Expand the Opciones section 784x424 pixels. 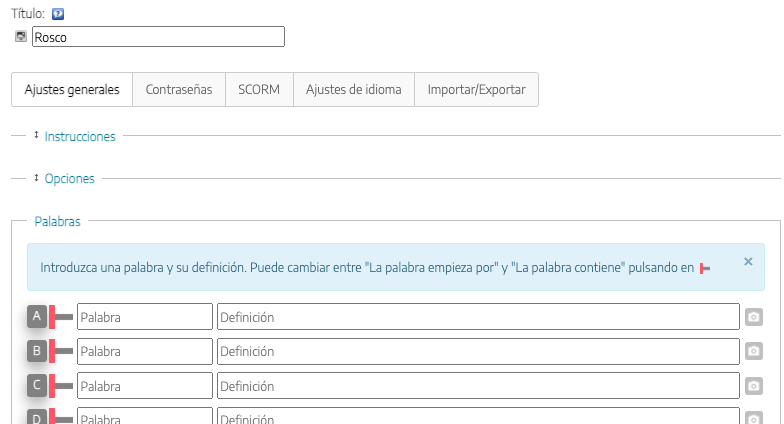(x=69, y=178)
